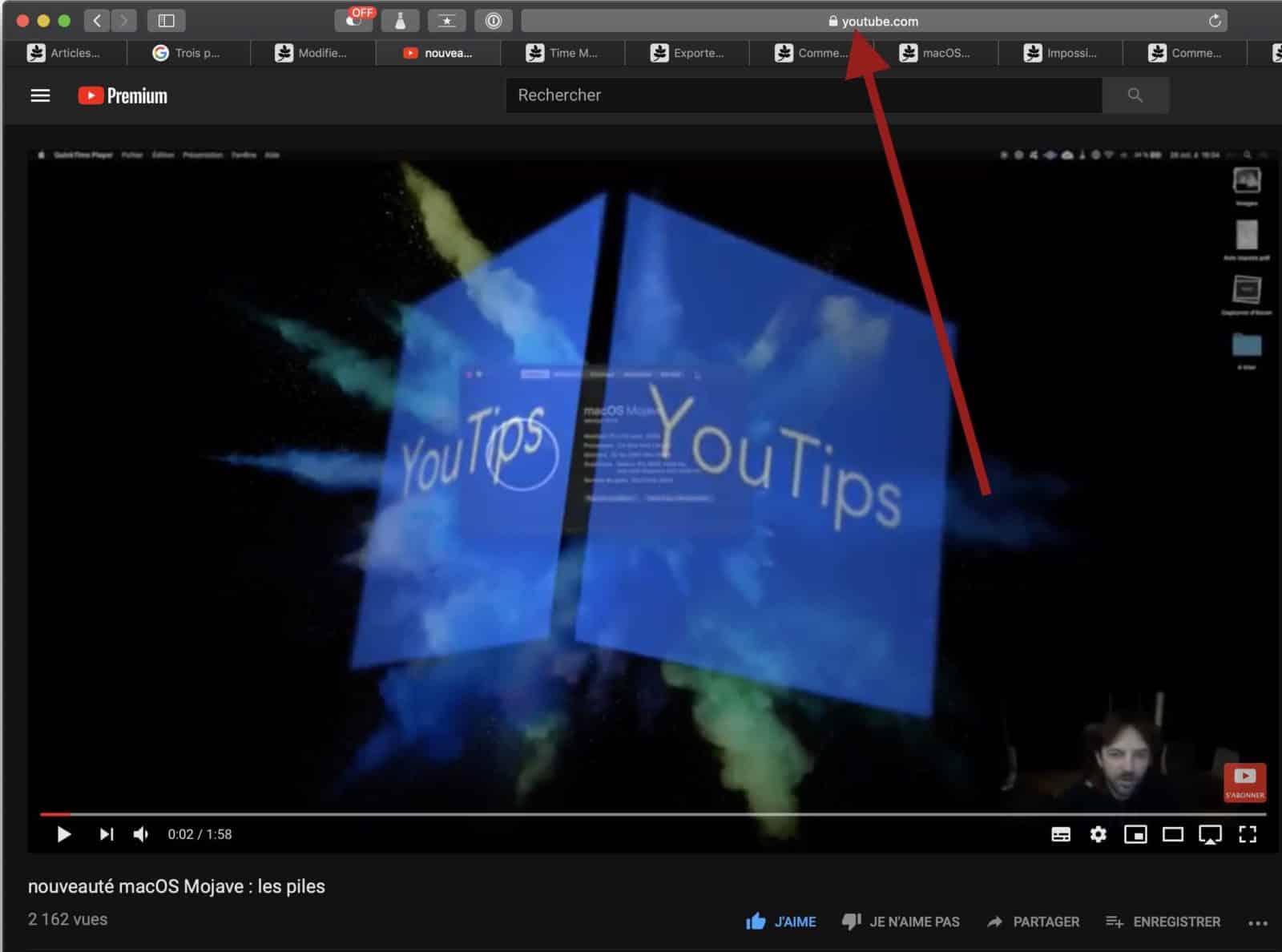Screen dimensions: 1282x952
Task: Select the youtube.com address bar
Action: (873, 21)
